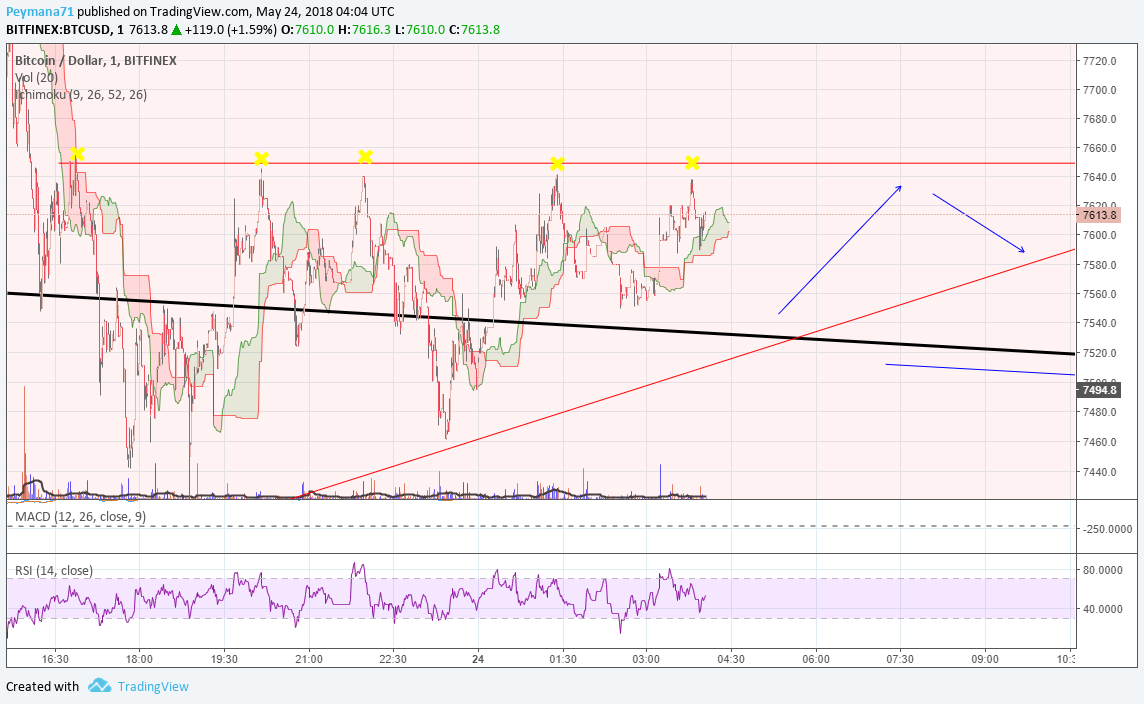
Task: Click the yellow X marker nearest 16:30
Action: tap(77, 154)
